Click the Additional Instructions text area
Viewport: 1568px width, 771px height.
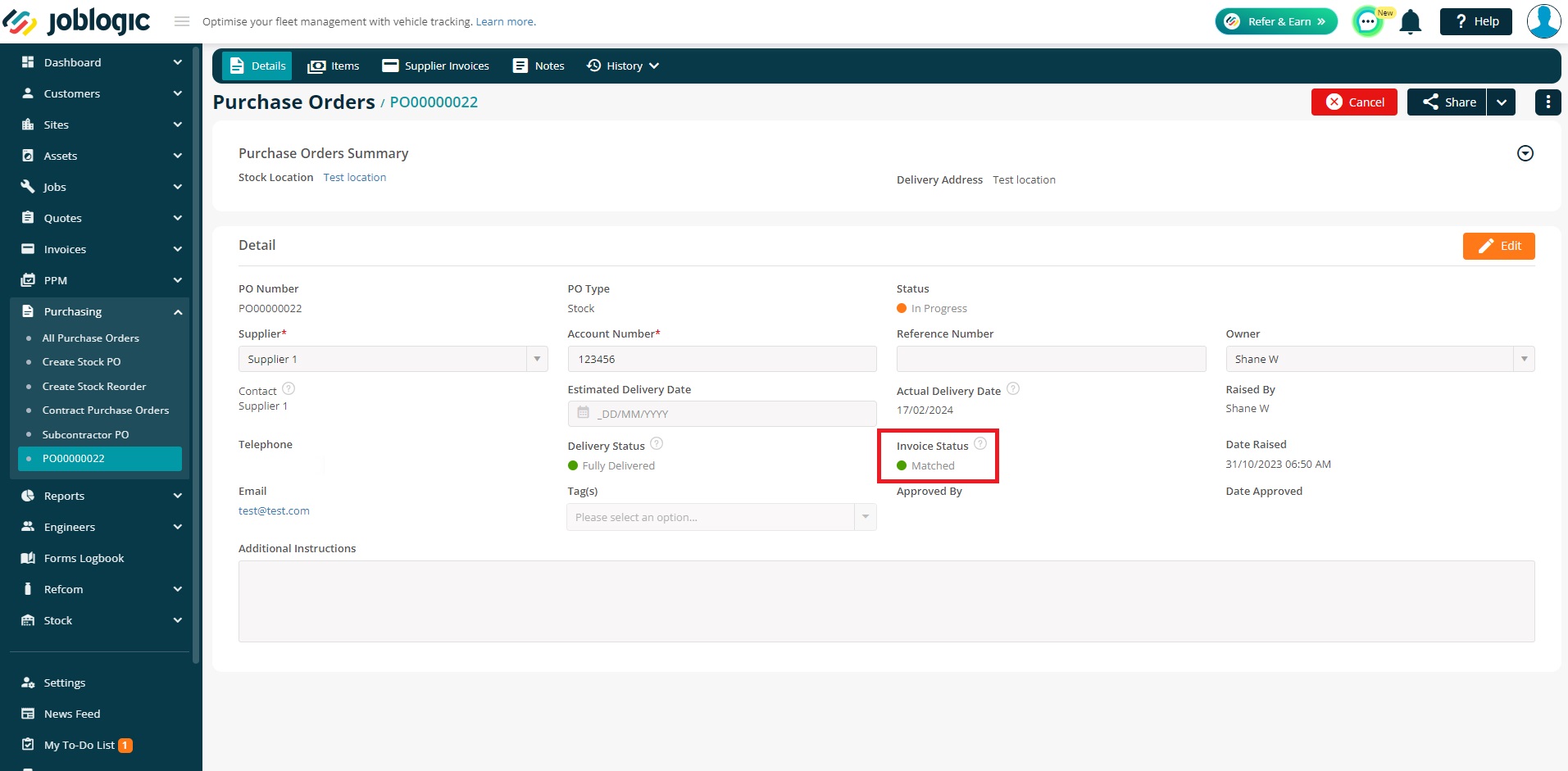pos(886,601)
